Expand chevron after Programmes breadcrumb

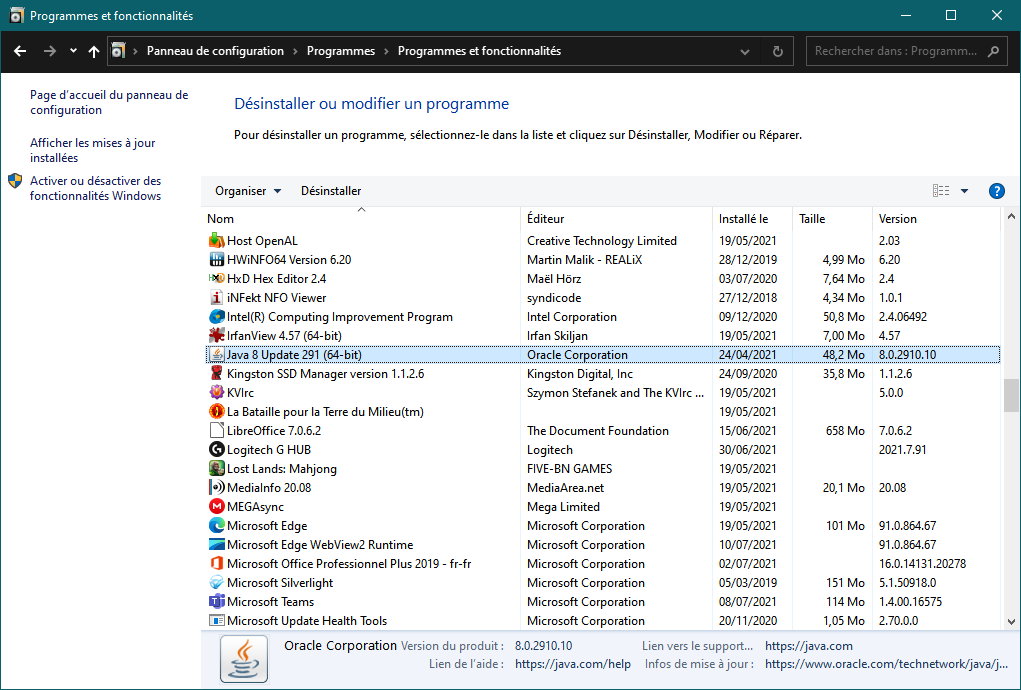pos(386,51)
